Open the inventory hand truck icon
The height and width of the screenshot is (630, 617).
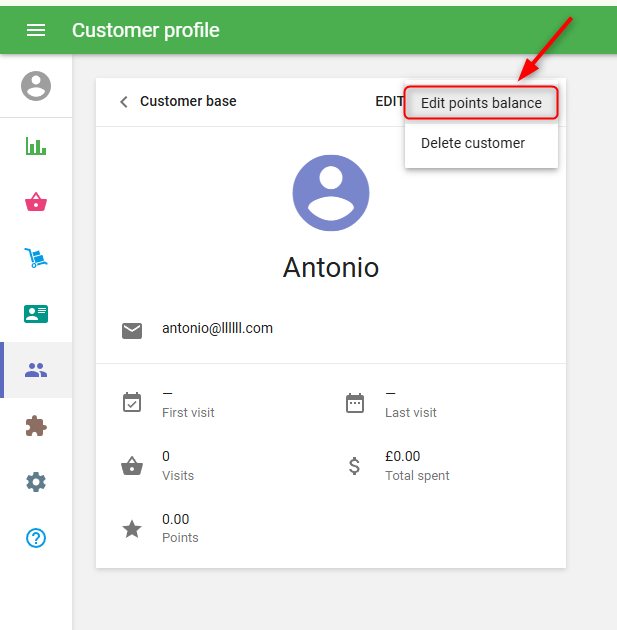36,258
